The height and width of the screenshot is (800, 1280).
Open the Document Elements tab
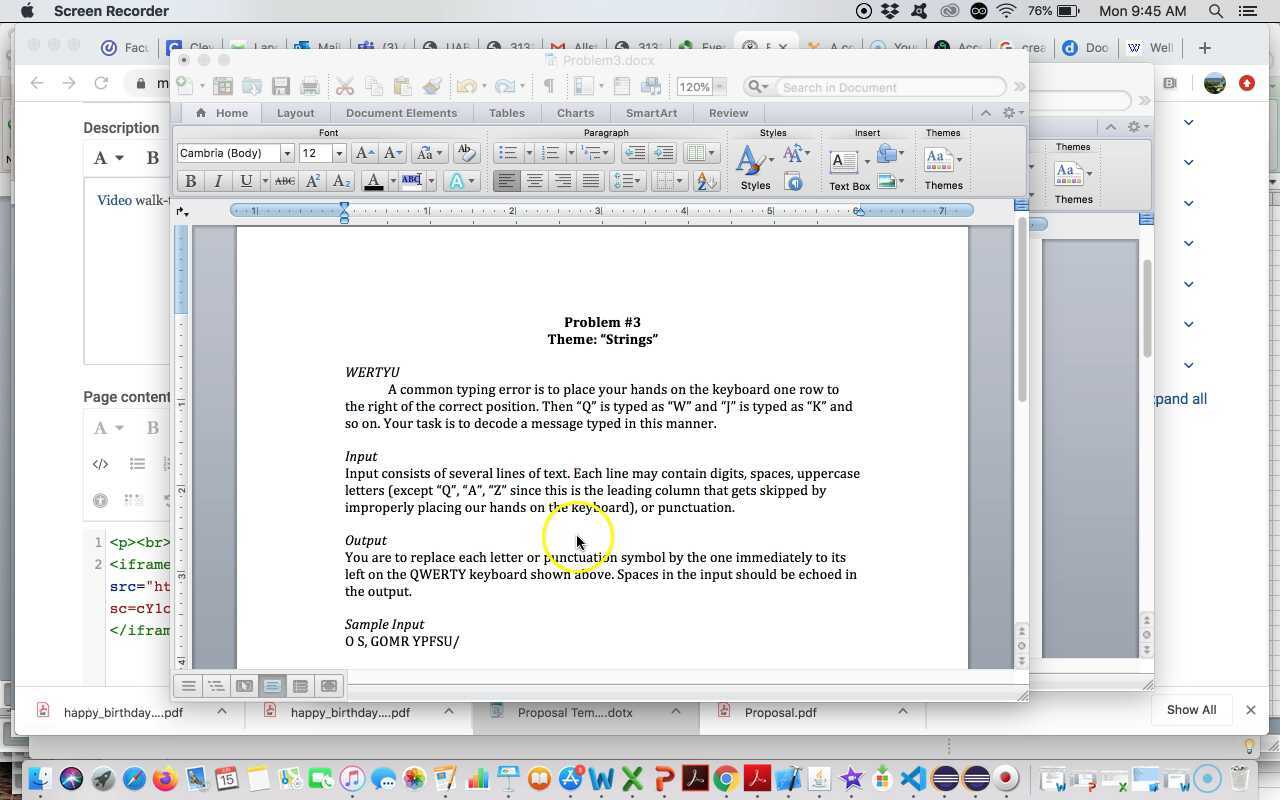click(x=401, y=113)
